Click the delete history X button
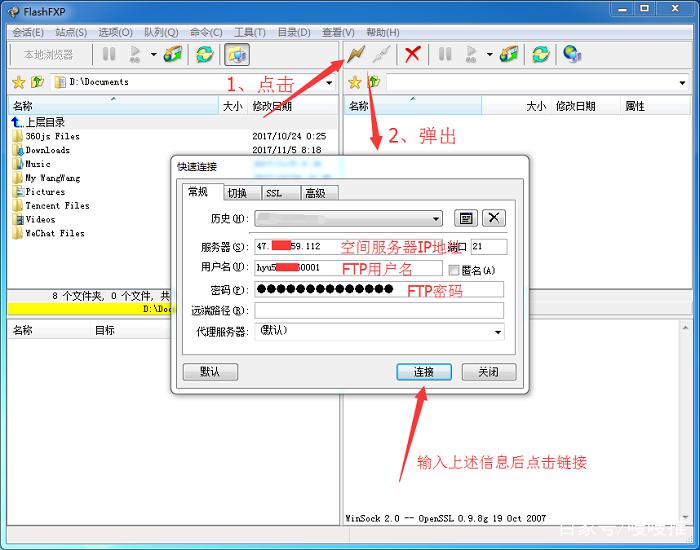Viewport: 700px width, 550px height. pos(494,218)
